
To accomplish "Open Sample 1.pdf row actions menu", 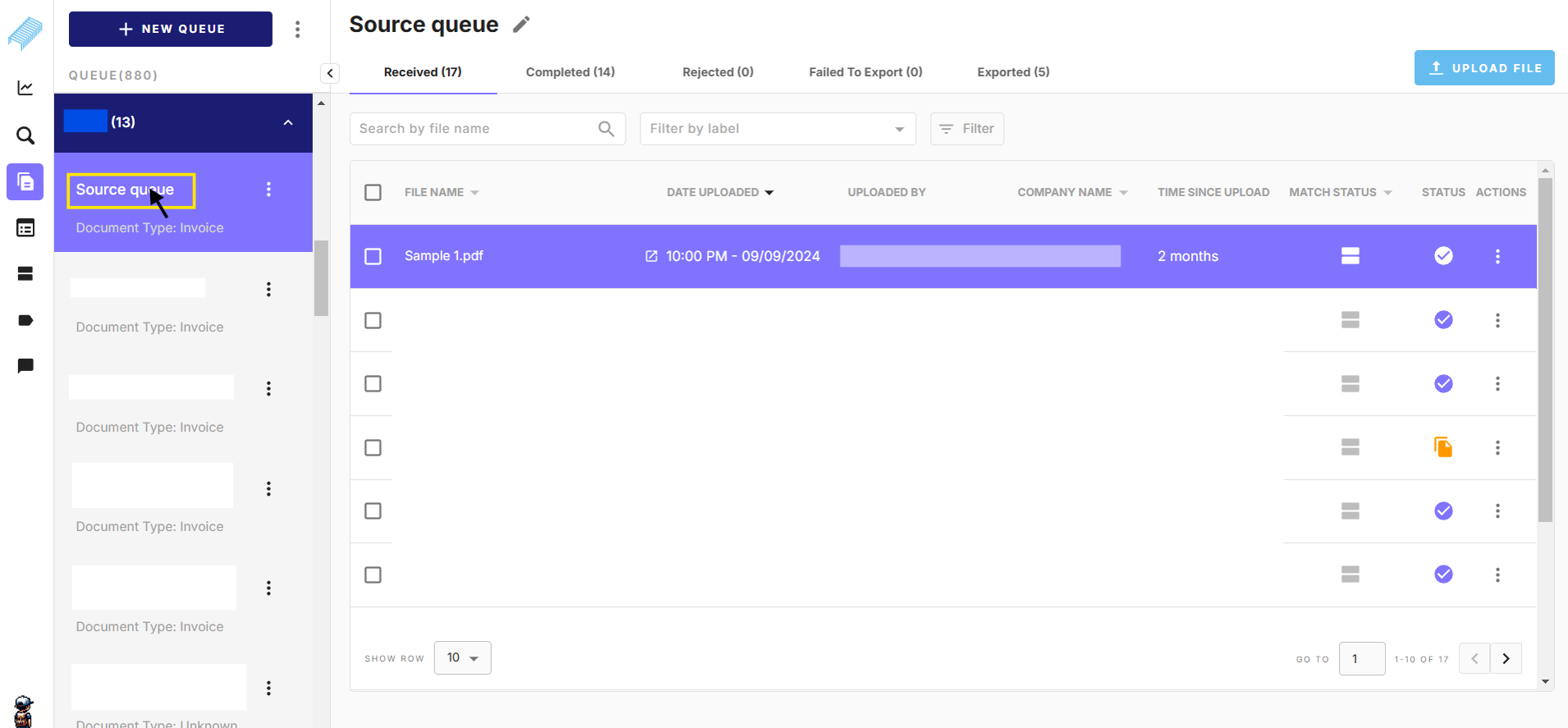I will pyautogui.click(x=1497, y=256).
